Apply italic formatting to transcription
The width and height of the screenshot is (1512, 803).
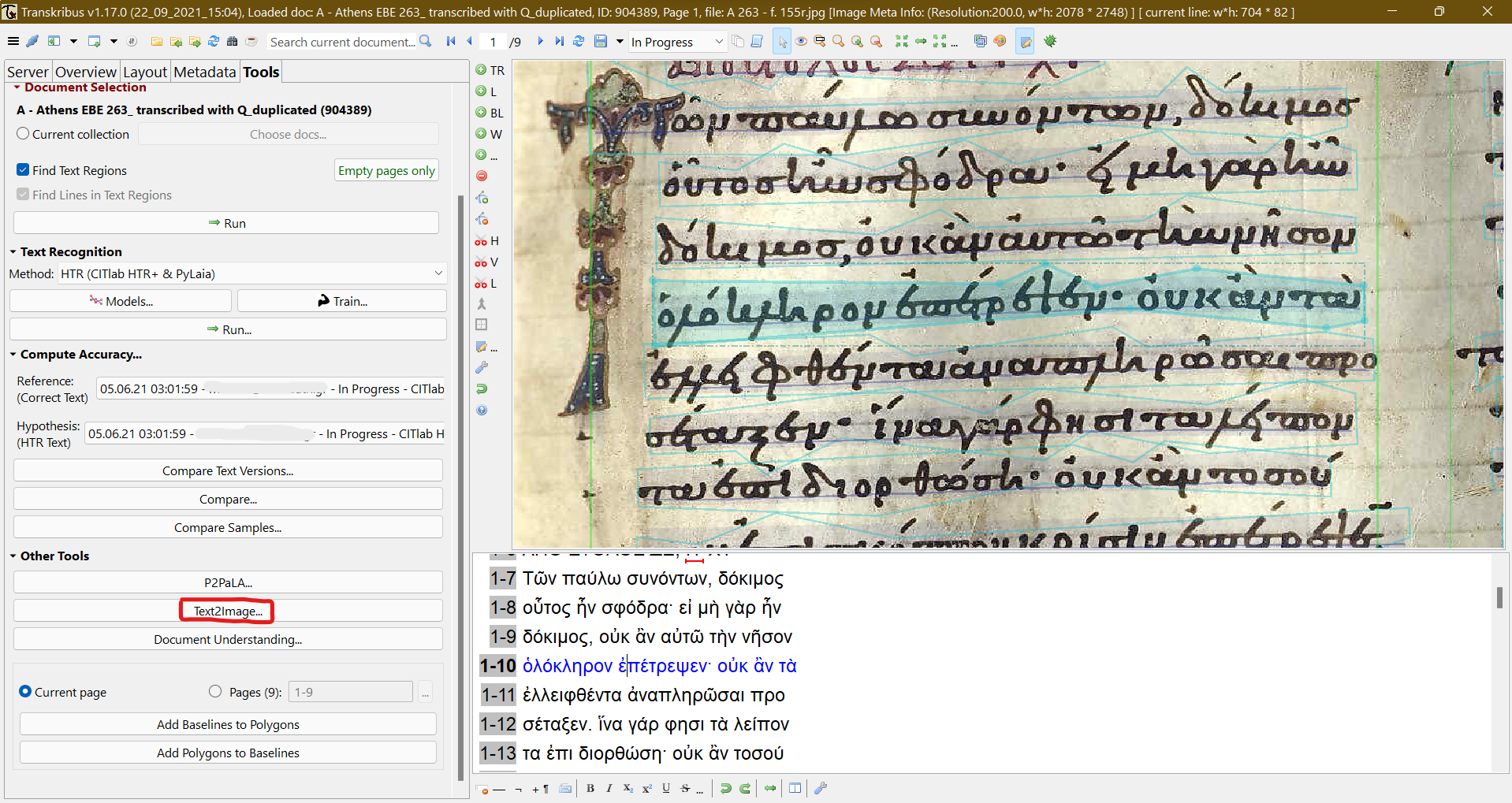coord(609,788)
